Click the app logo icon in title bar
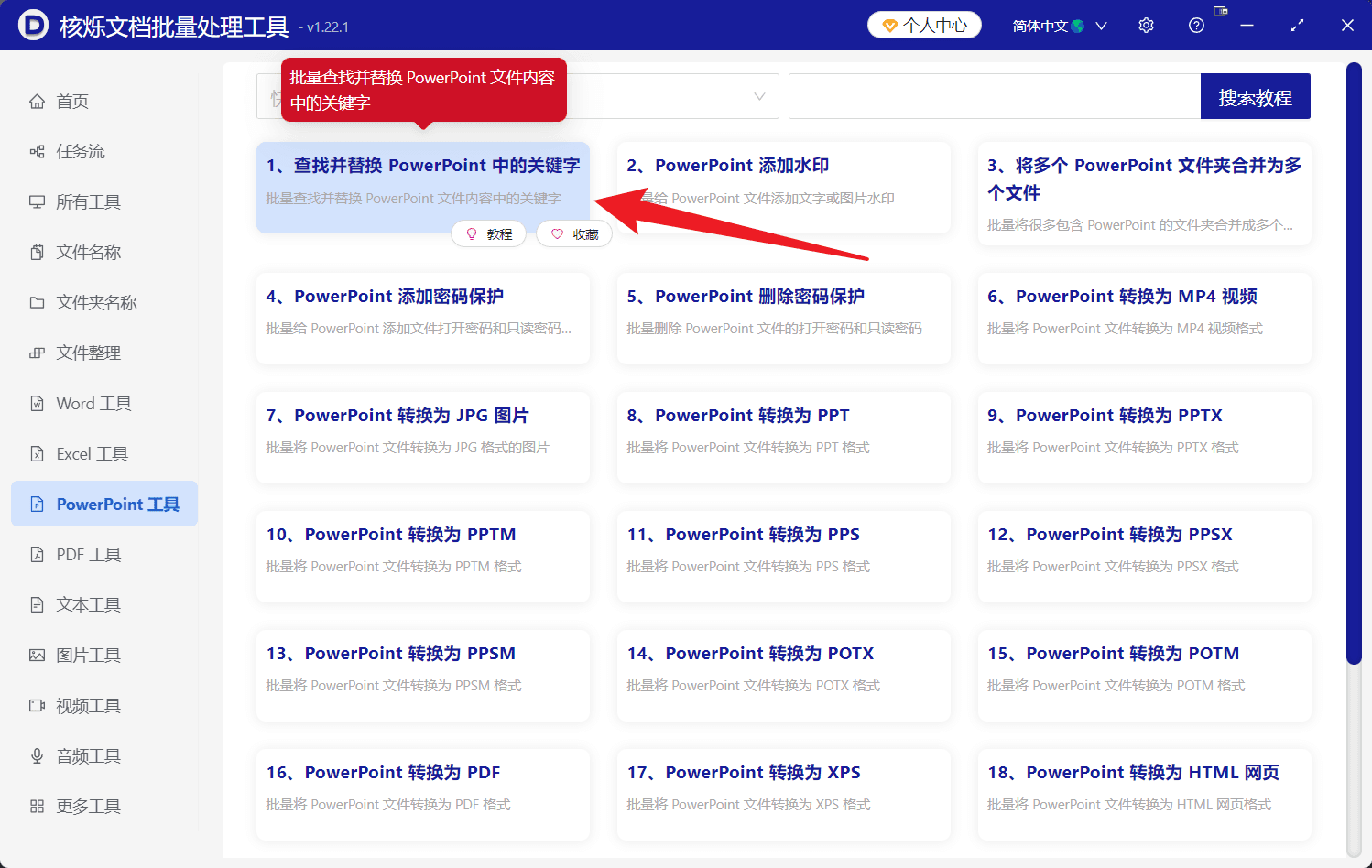 click(33, 26)
